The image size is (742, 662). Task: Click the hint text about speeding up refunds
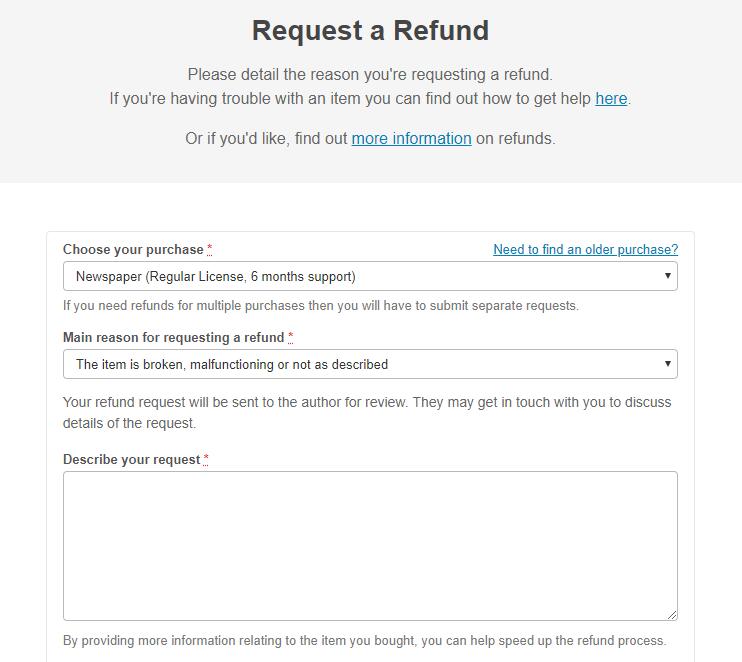(x=364, y=640)
